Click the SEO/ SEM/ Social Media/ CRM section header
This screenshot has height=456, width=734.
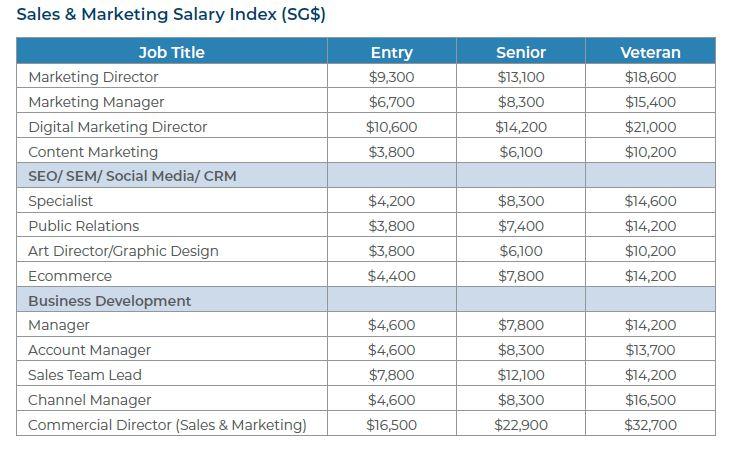[132, 176]
